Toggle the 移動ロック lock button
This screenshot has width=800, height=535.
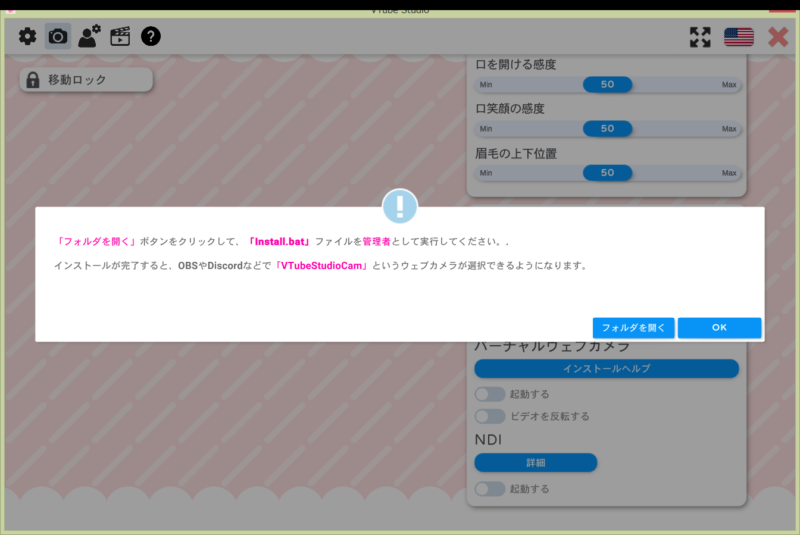coord(86,80)
